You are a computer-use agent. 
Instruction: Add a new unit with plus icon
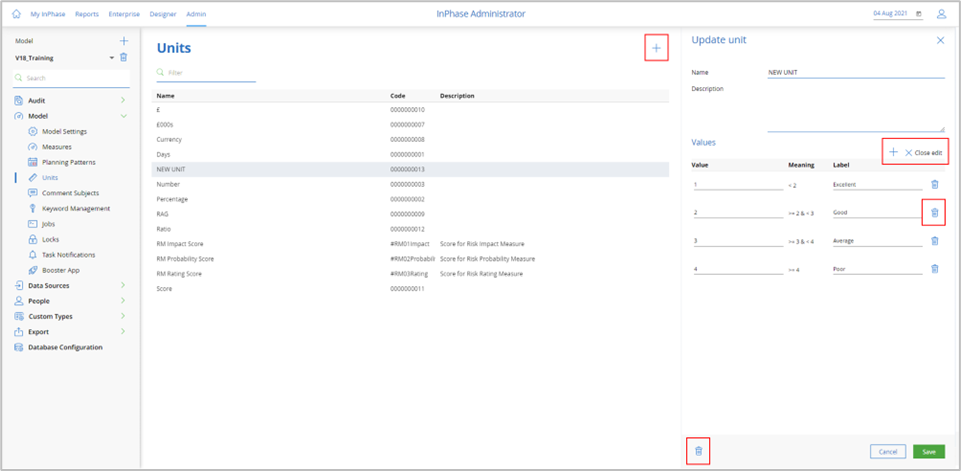(656, 48)
